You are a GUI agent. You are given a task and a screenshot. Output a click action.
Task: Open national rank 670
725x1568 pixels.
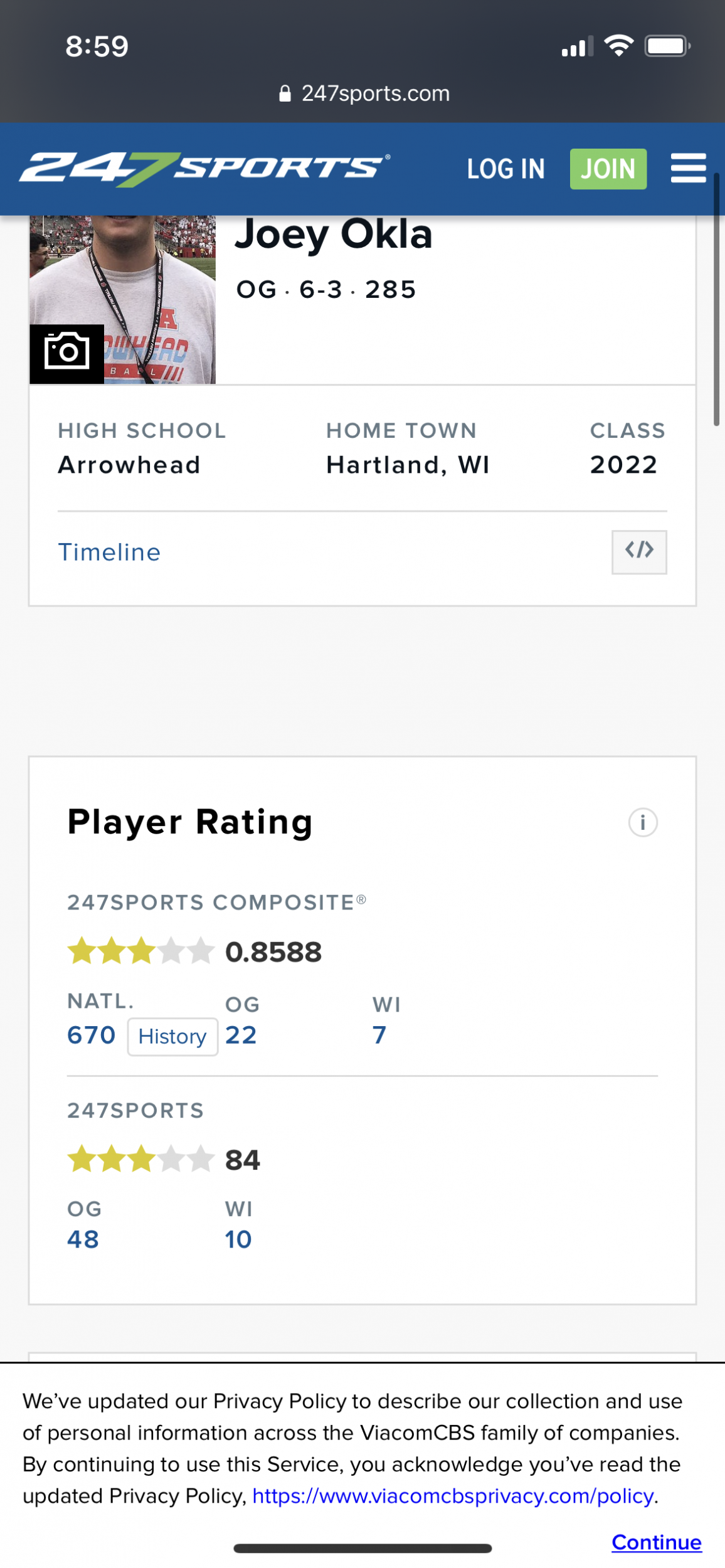[92, 1035]
